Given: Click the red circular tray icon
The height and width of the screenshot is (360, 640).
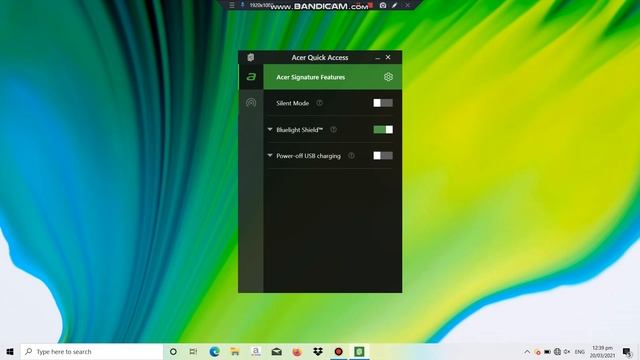Looking at the screenshot, I should coord(538,352).
